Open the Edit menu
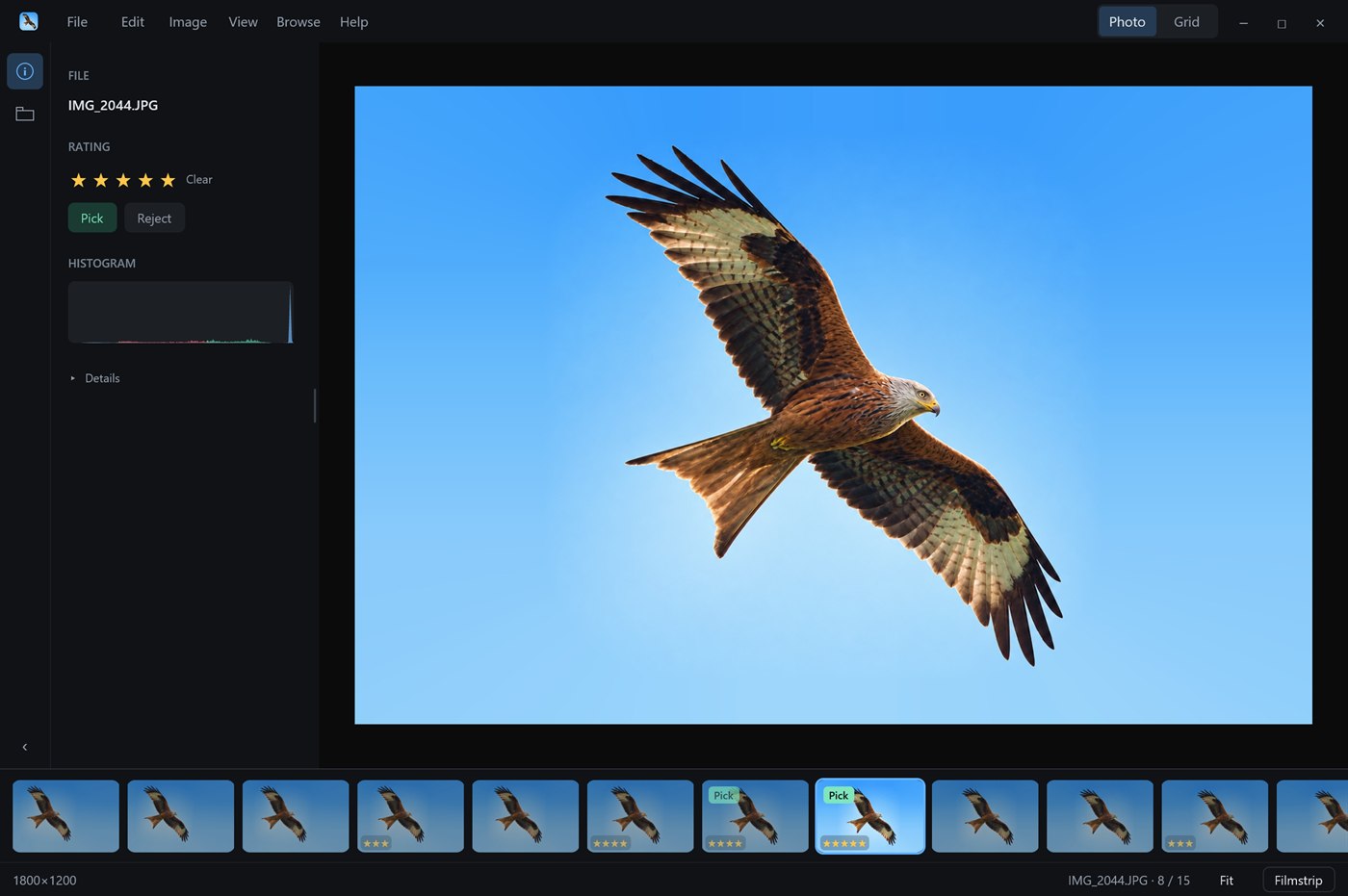 click(x=133, y=22)
